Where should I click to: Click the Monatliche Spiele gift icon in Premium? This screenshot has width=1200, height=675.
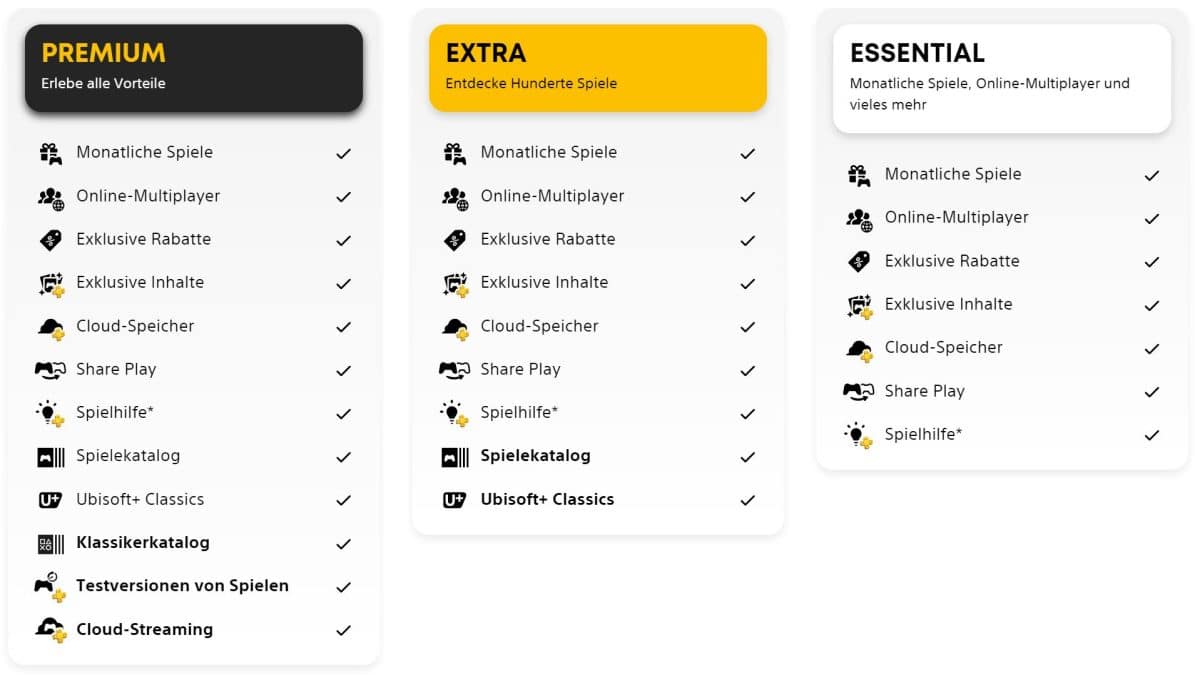pos(50,153)
